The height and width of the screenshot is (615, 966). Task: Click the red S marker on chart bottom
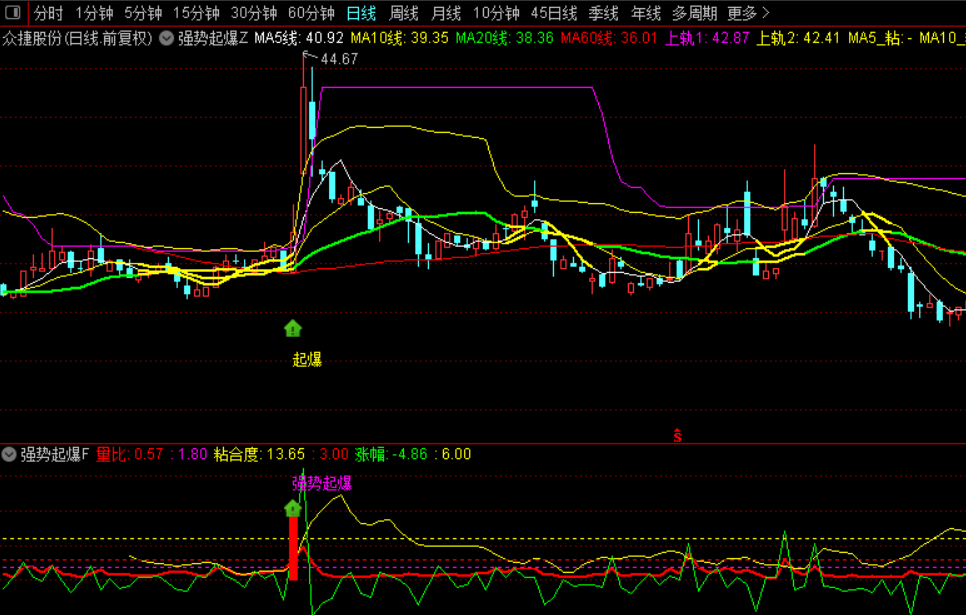tap(678, 436)
